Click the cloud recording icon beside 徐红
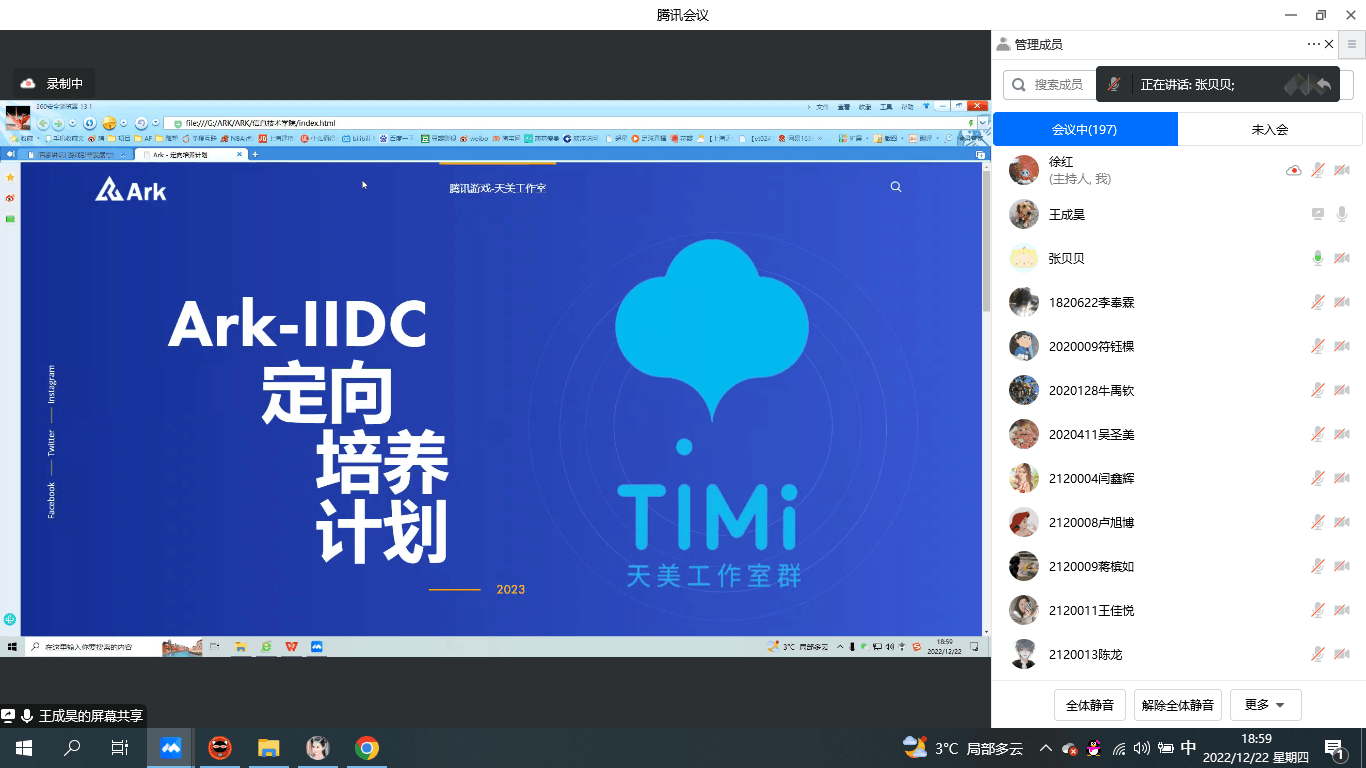 pyautogui.click(x=1293, y=171)
